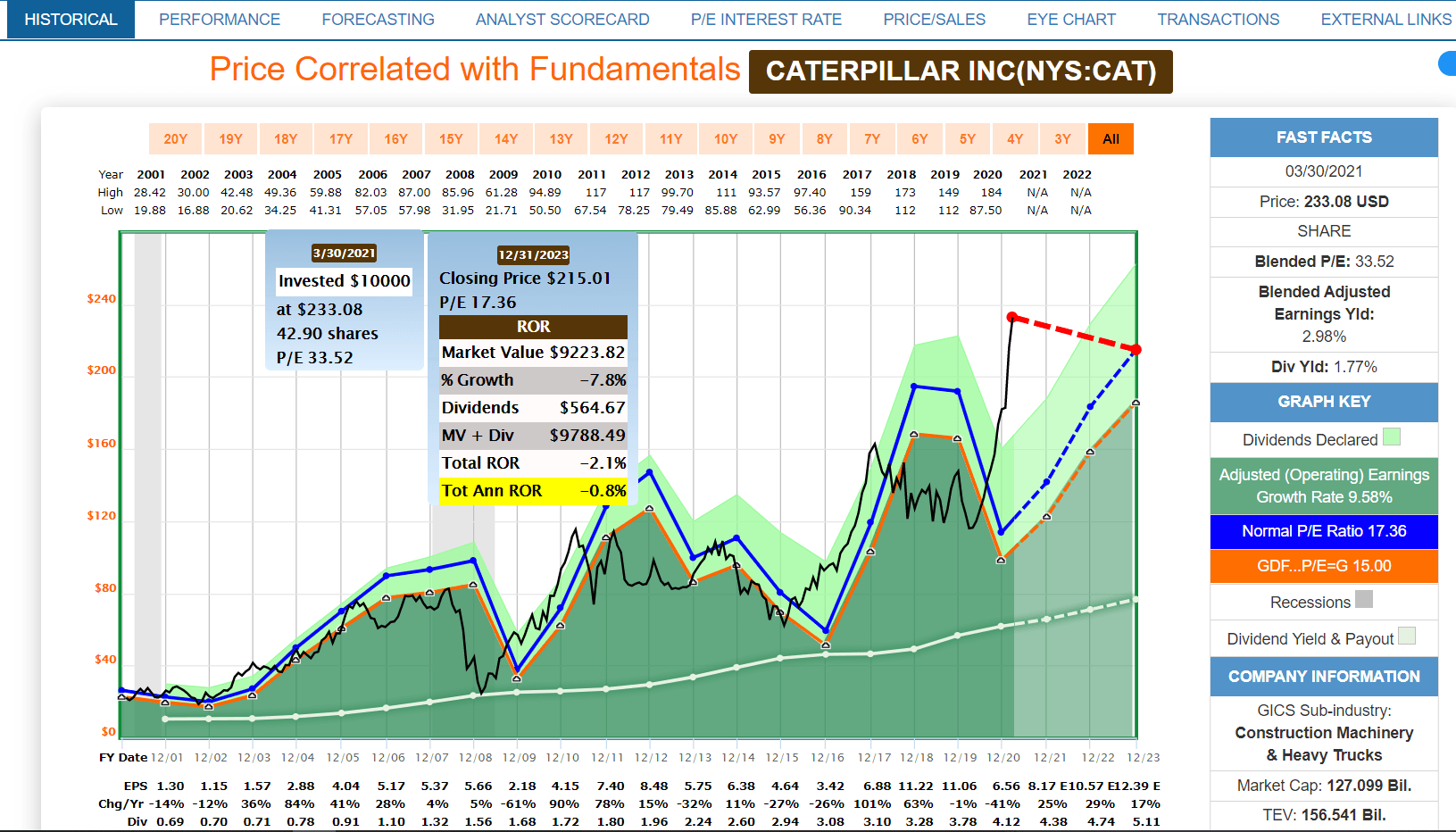
Task: Set chart range to 16Y
Action: coord(396,139)
